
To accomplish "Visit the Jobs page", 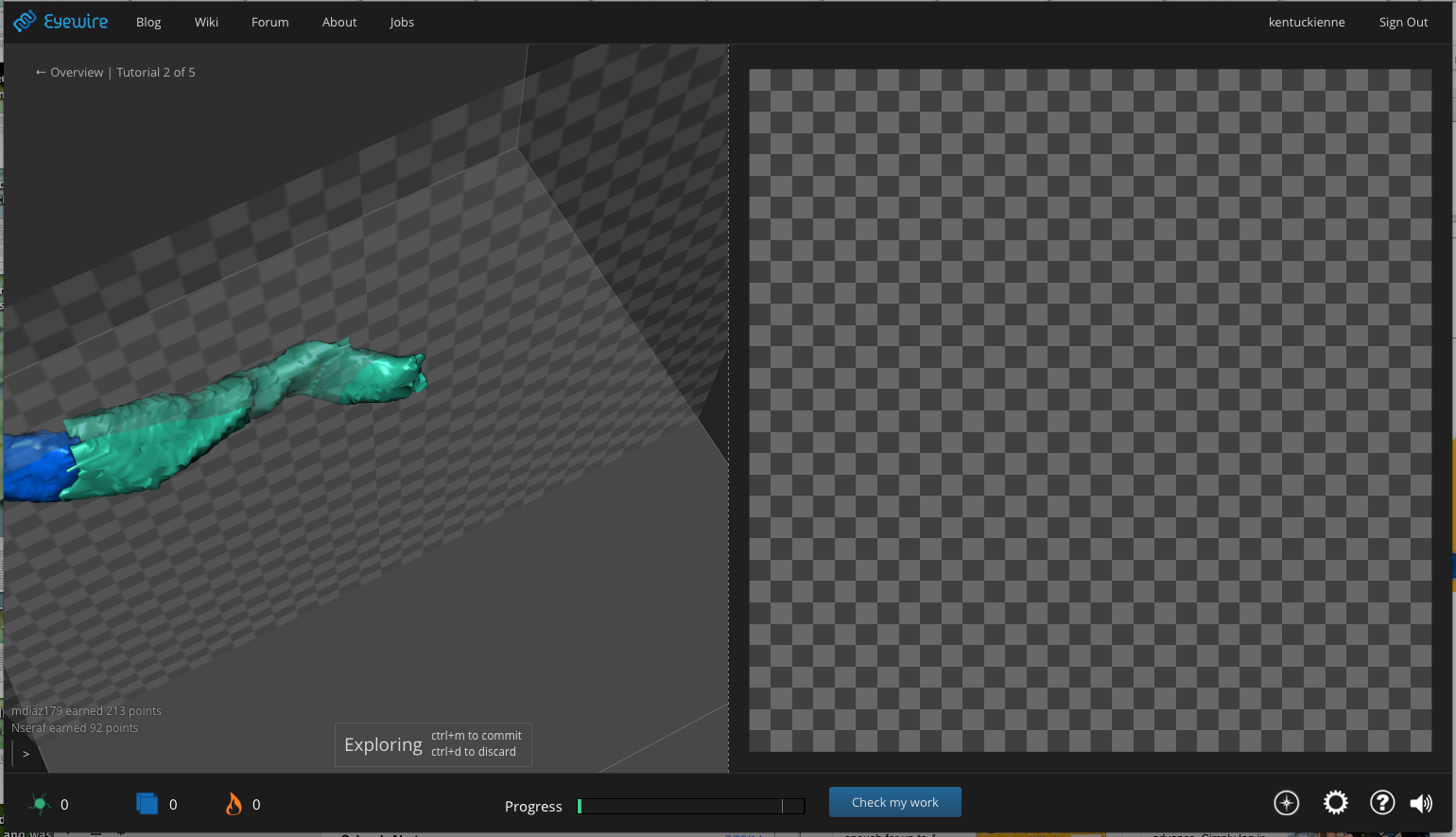I will point(402,23).
